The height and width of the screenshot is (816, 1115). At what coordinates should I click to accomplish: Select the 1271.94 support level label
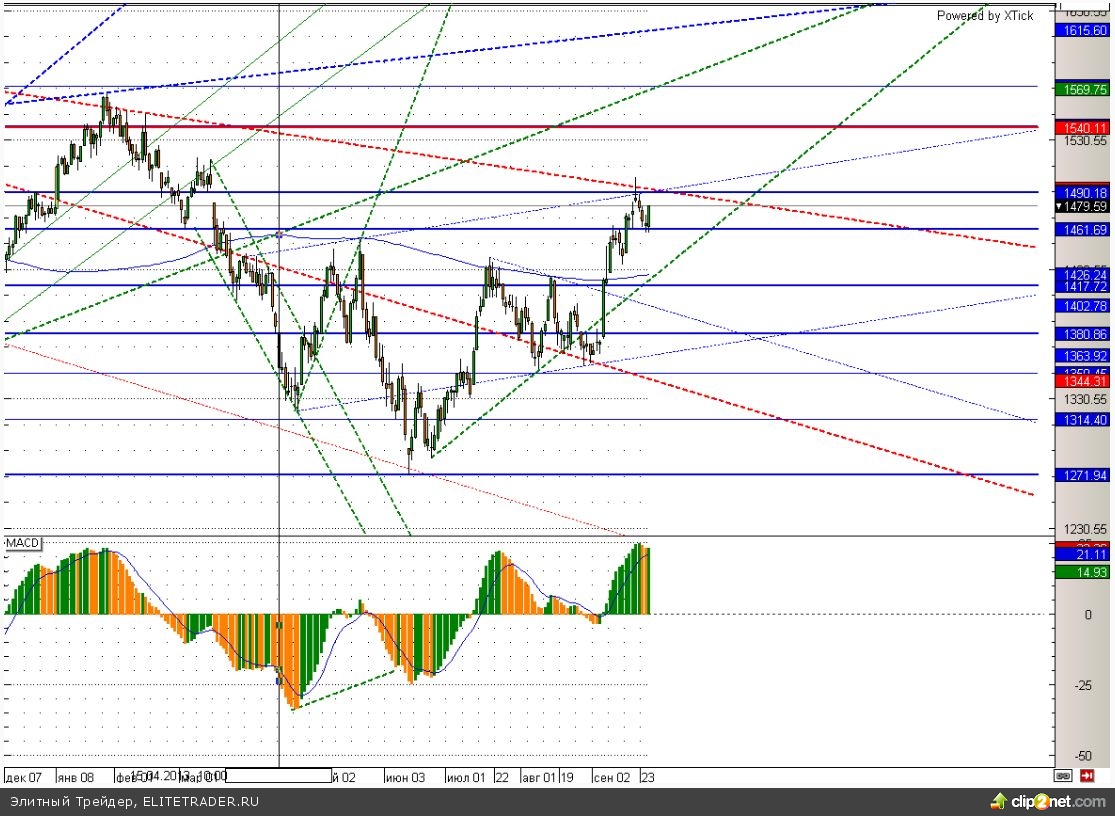1082,475
